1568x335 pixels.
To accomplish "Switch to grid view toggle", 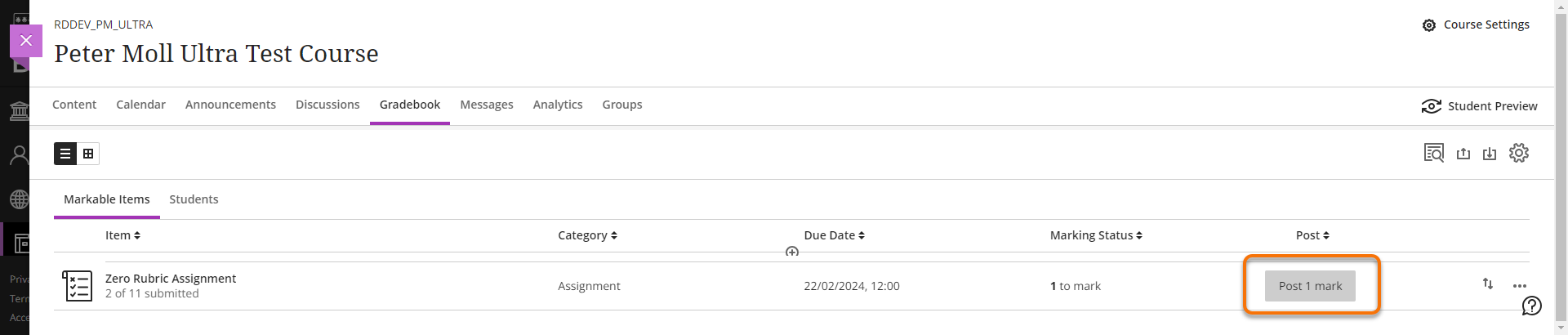I will (88, 154).
